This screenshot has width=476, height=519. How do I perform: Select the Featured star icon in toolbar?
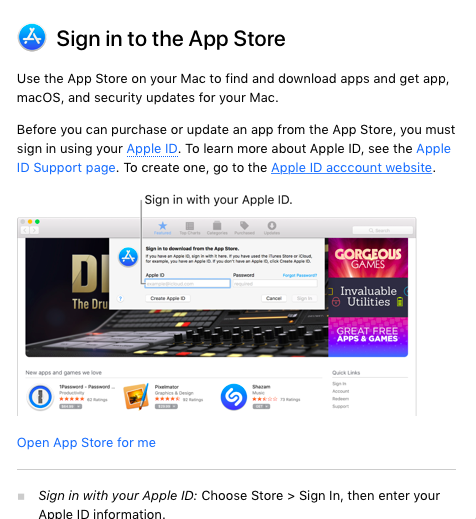pyautogui.click(x=162, y=228)
